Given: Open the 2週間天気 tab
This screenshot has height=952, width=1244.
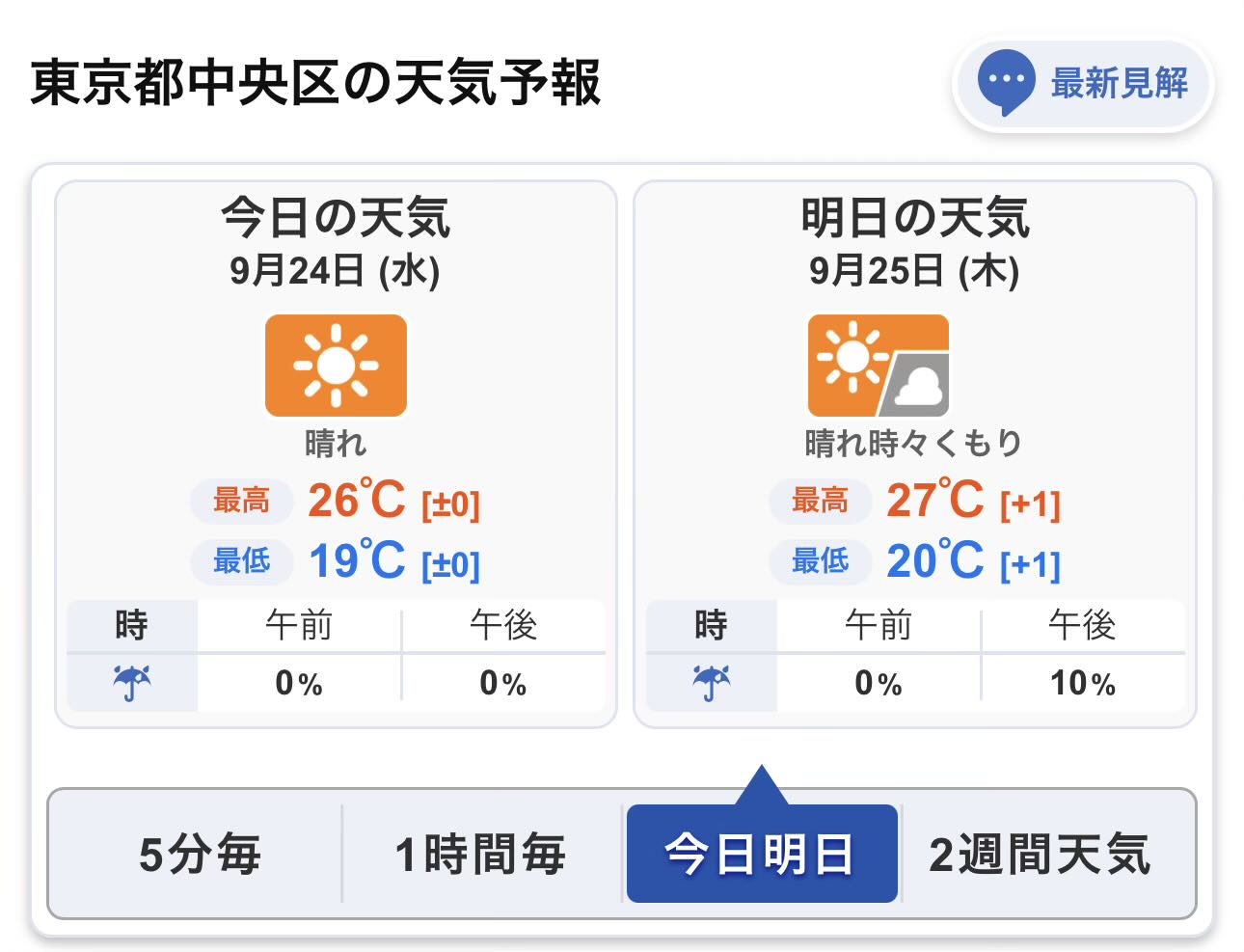Looking at the screenshot, I should [x=1040, y=855].
